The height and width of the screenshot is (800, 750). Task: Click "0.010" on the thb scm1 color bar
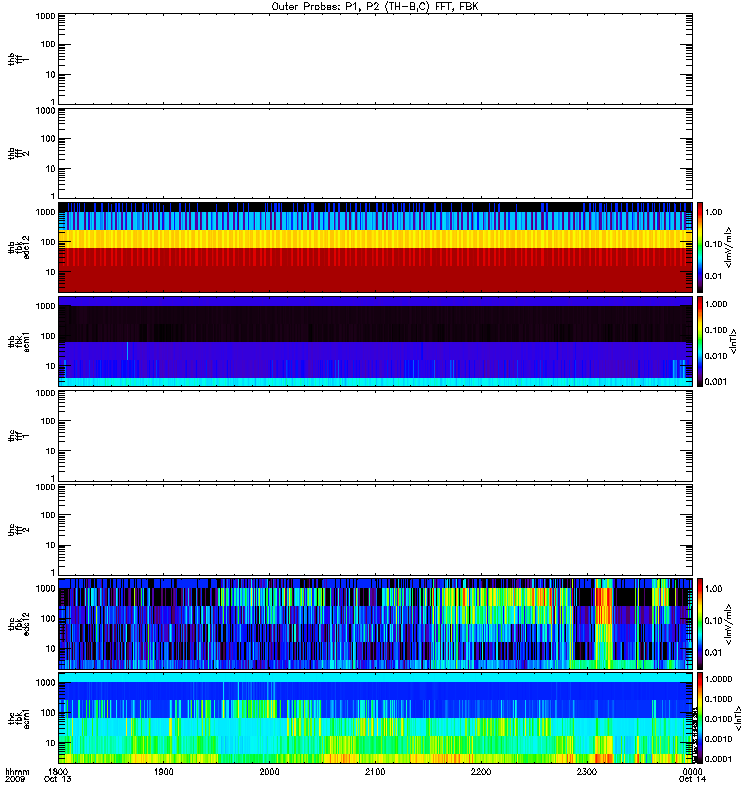716,356
